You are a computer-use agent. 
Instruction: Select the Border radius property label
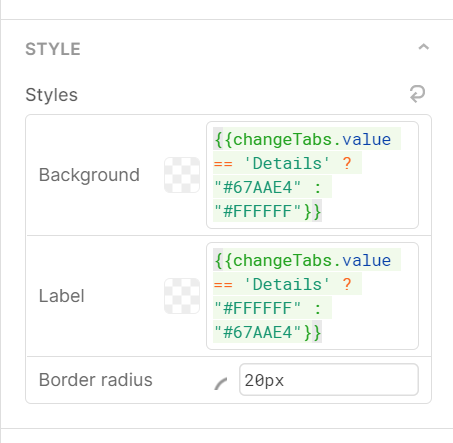coord(96,380)
